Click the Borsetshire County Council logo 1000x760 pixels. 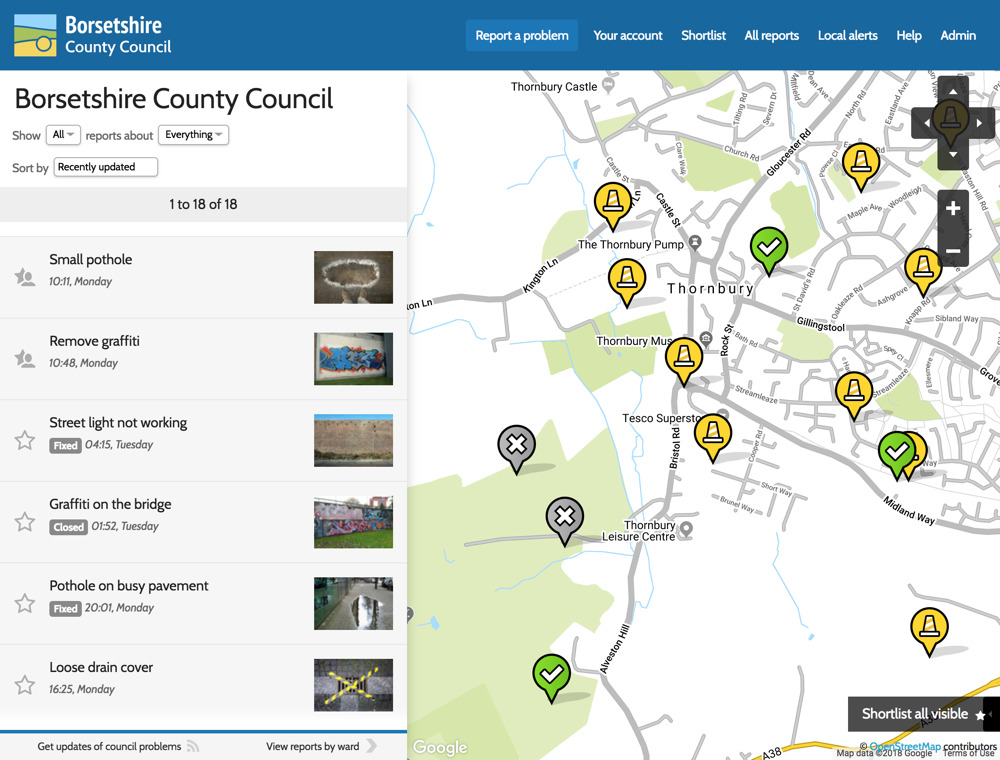point(91,34)
